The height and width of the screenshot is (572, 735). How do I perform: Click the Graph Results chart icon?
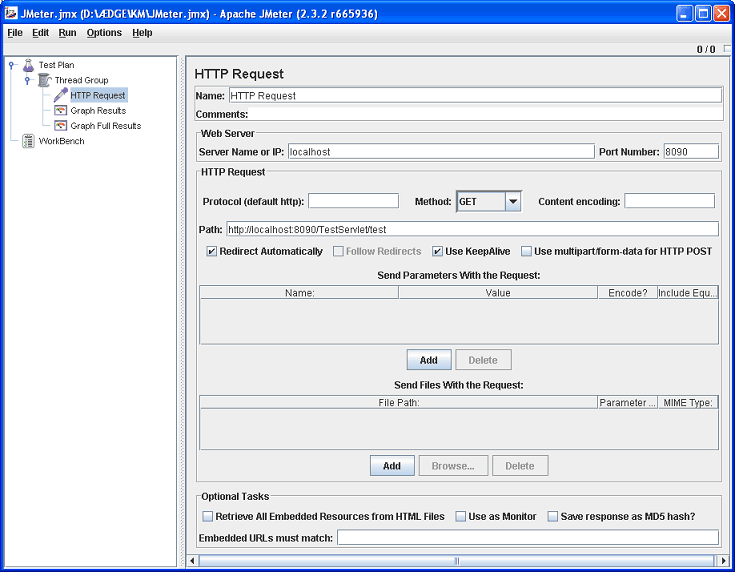tap(60, 111)
